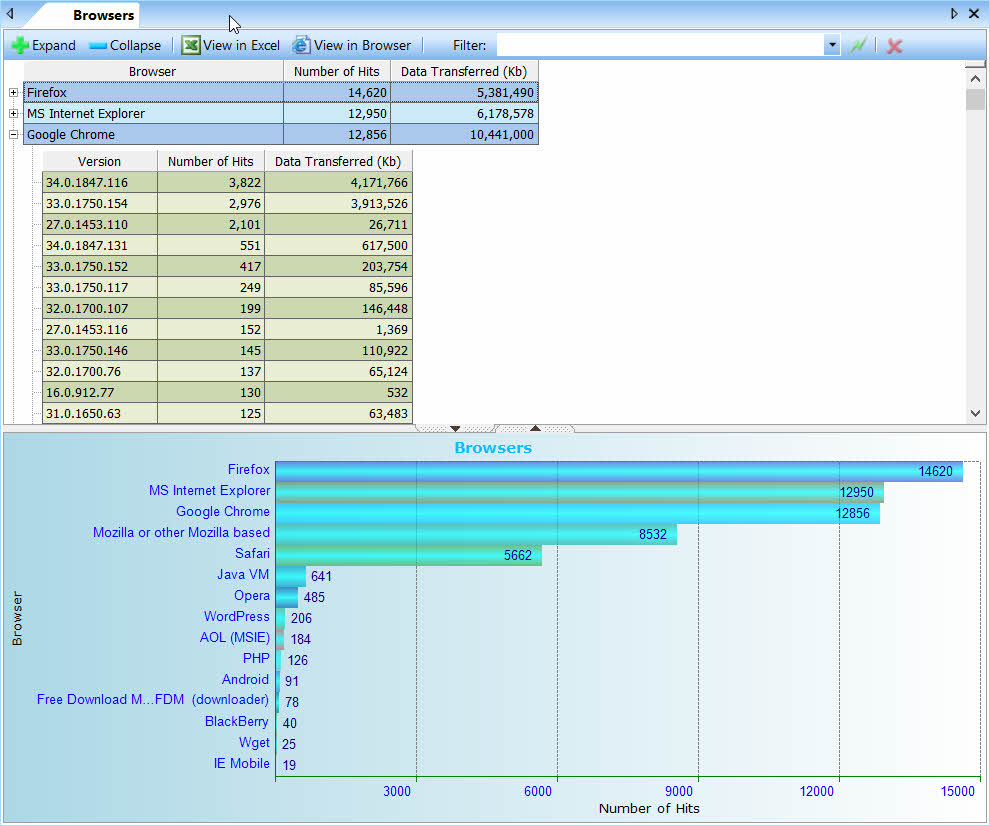Click the blue Collapse icon
This screenshot has width=990, height=826.
(98, 45)
